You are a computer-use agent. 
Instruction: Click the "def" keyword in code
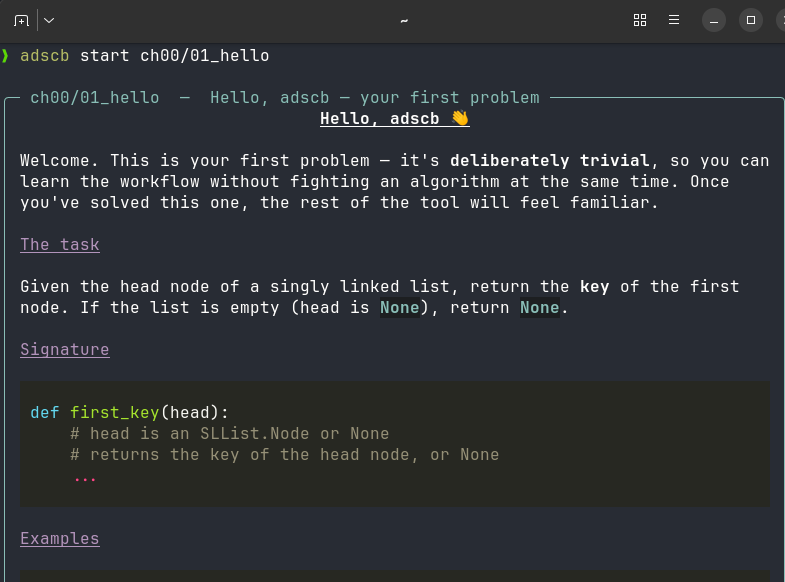pyautogui.click(x=45, y=412)
